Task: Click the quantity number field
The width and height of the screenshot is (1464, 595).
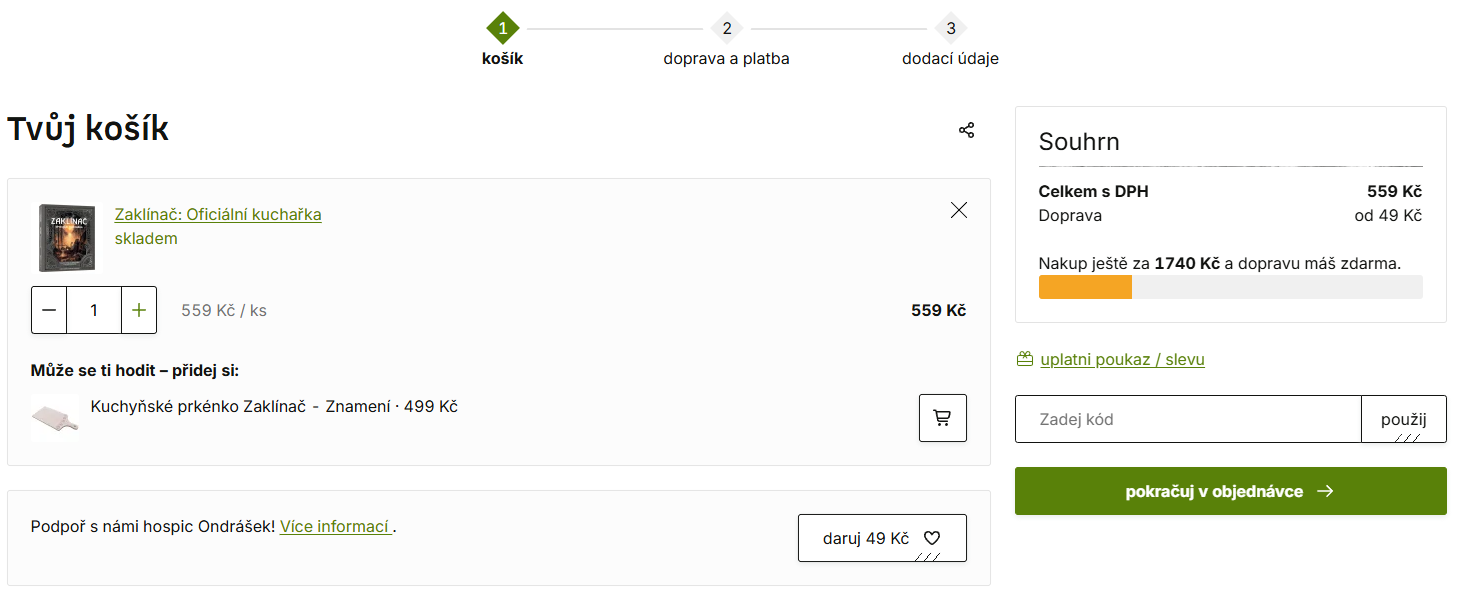Action: pyautogui.click(x=94, y=310)
